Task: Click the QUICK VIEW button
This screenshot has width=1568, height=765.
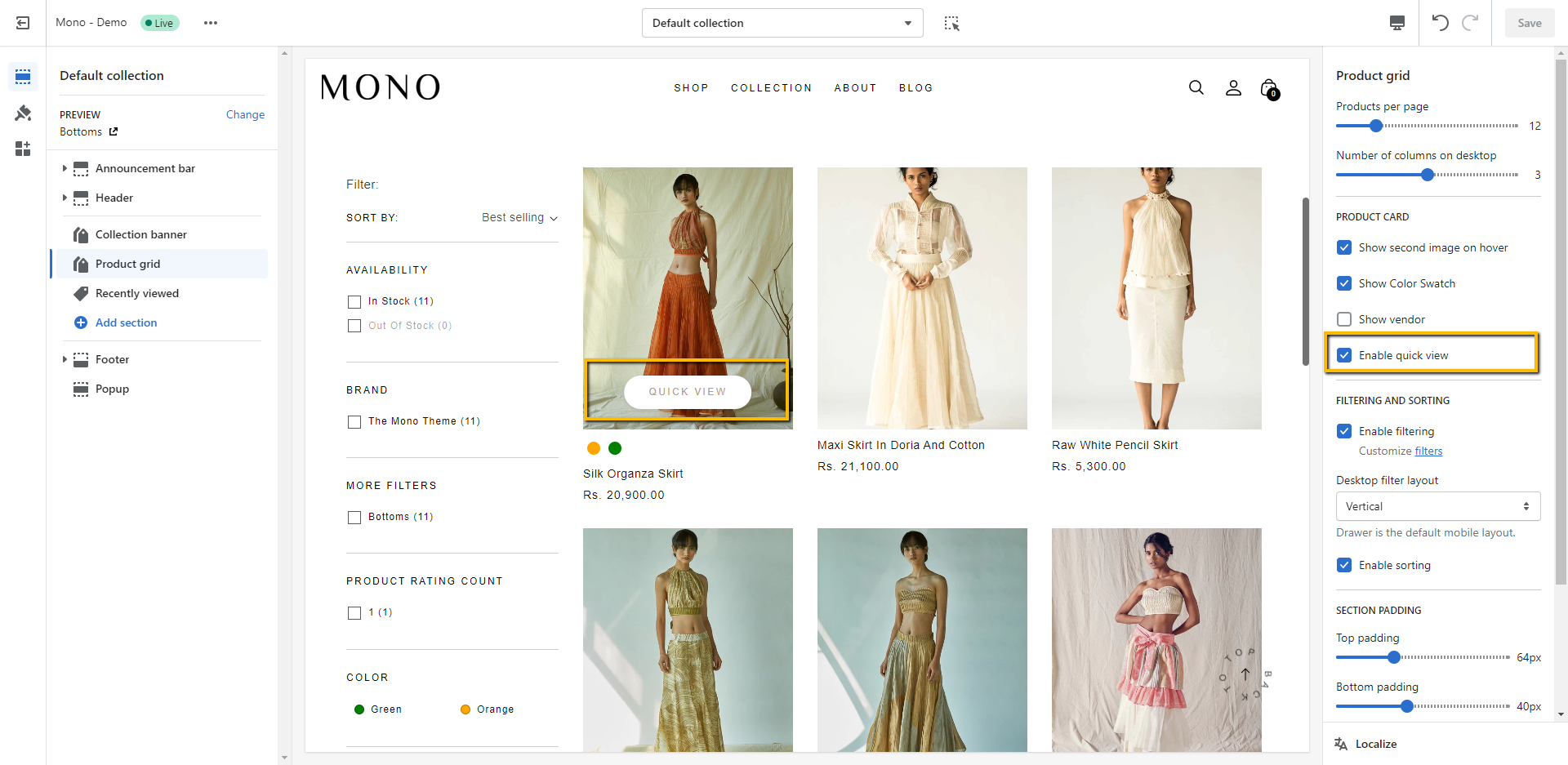Action: point(688,392)
